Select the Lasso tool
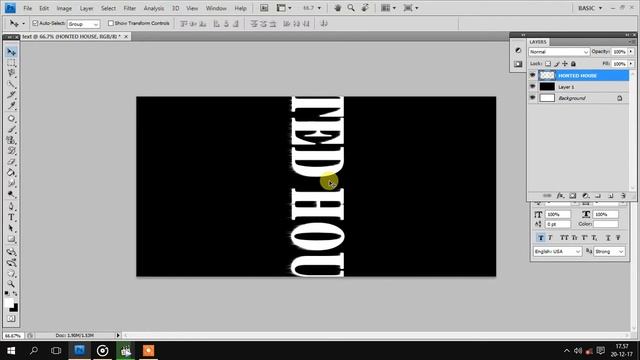The image size is (640, 360). pos(11,73)
